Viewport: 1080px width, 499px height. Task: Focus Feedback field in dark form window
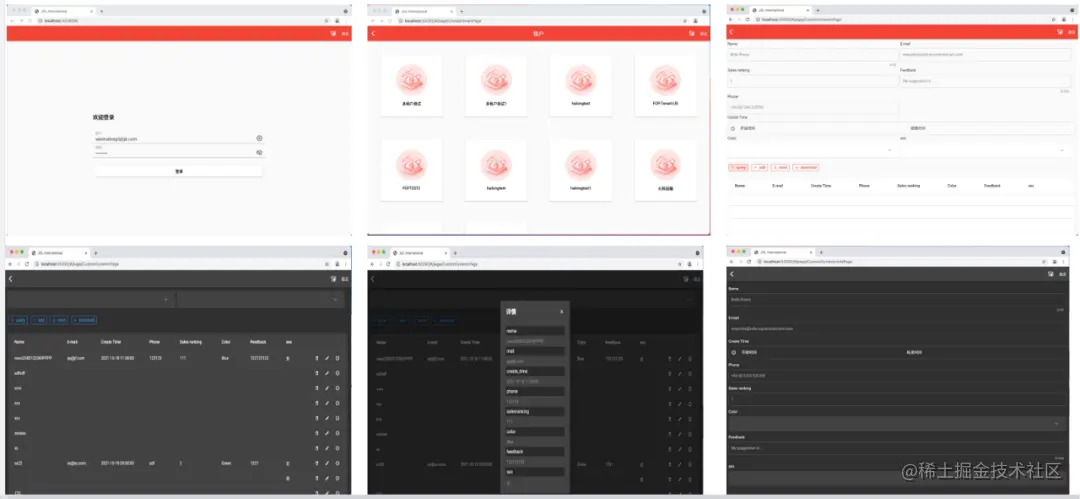click(x=896, y=449)
